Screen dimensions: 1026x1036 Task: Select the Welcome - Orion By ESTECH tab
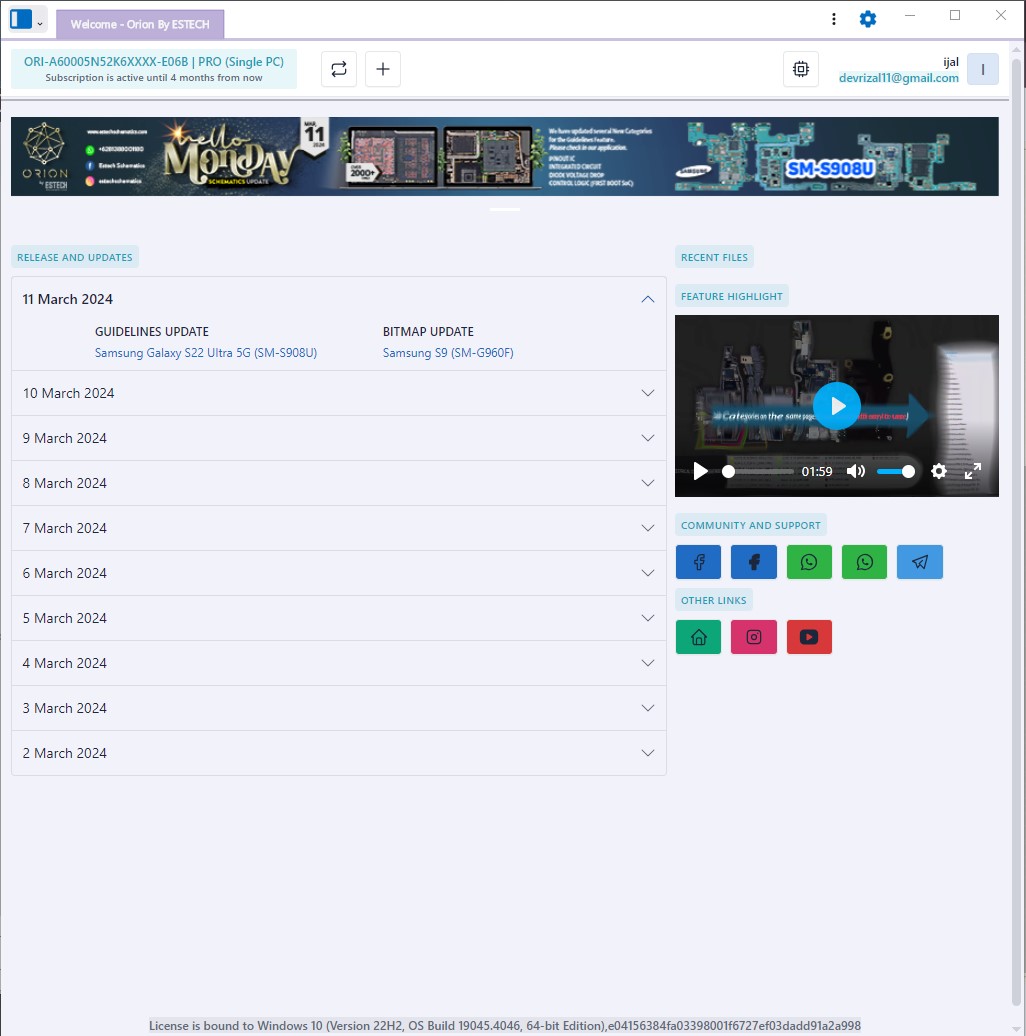pyautogui.click(x=140, y=24)
